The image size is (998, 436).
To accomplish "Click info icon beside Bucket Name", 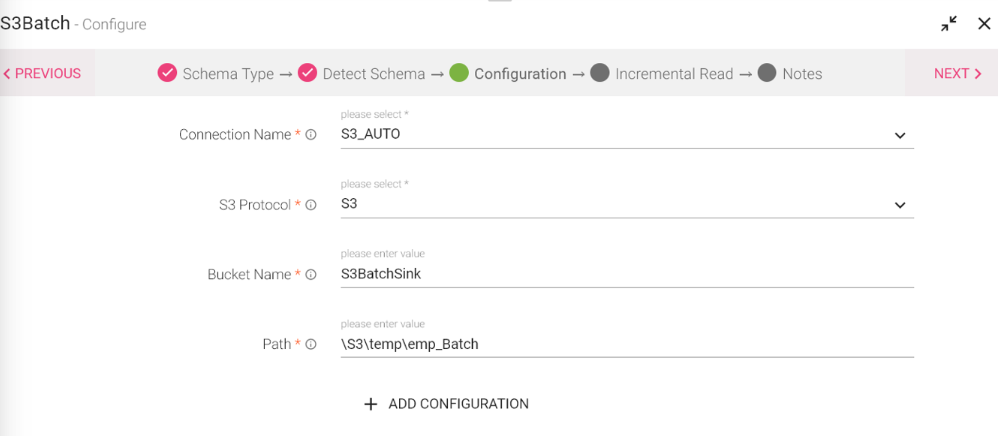I will pos(311,275).
